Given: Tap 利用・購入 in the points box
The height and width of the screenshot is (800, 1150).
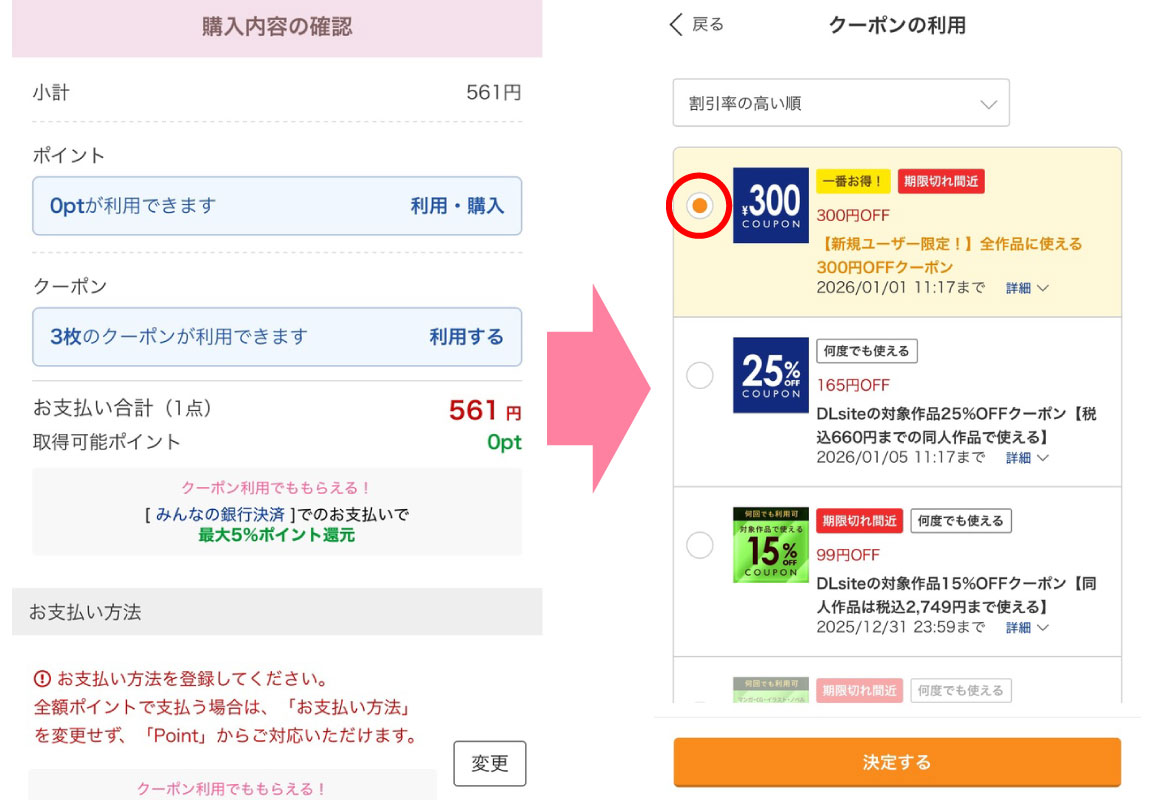Looking at the screenshot, I should tap(457, 206).
